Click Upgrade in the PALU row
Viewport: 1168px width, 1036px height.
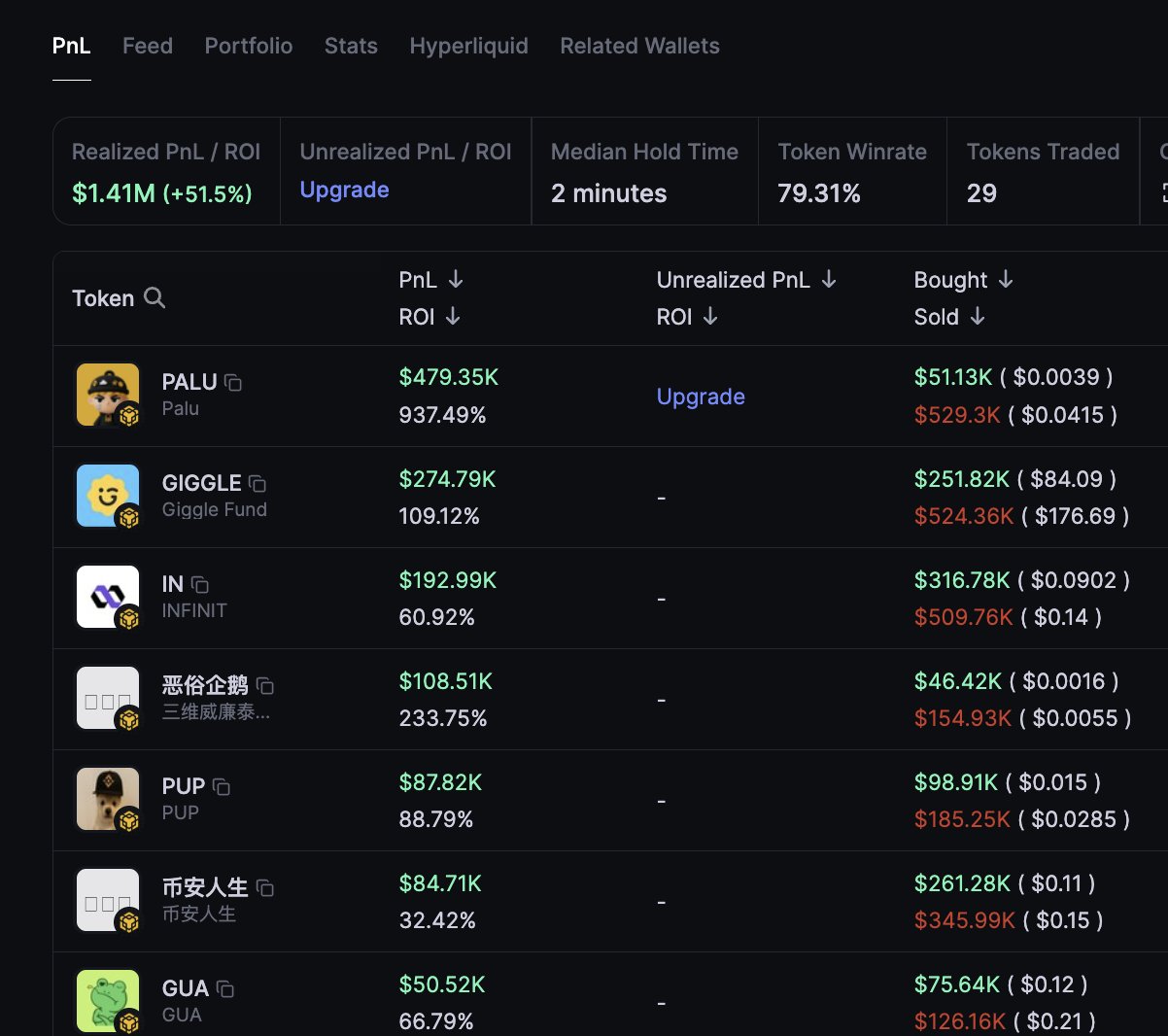tap(701, 397)
